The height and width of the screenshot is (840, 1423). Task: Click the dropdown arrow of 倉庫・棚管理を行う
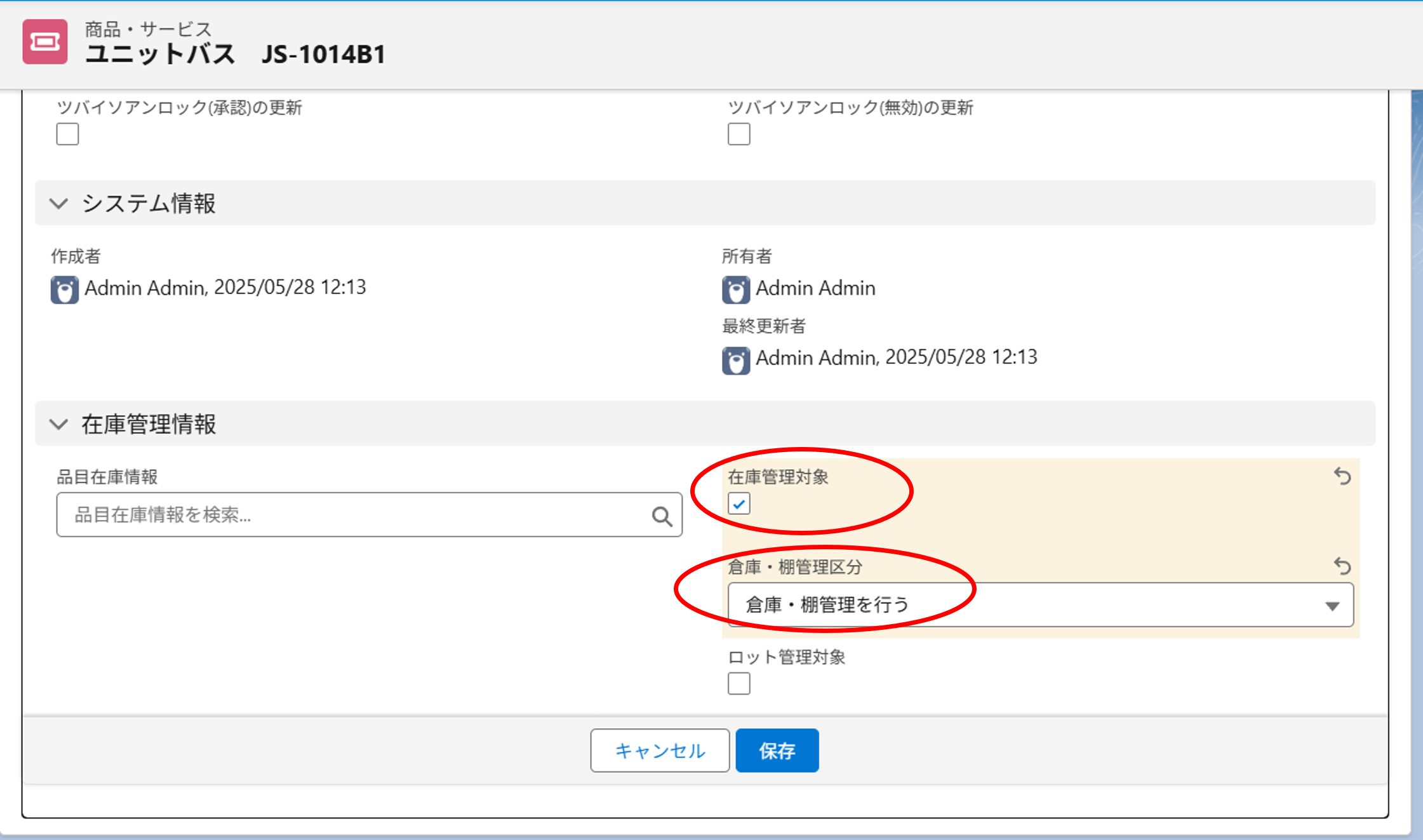[1332, 606]
